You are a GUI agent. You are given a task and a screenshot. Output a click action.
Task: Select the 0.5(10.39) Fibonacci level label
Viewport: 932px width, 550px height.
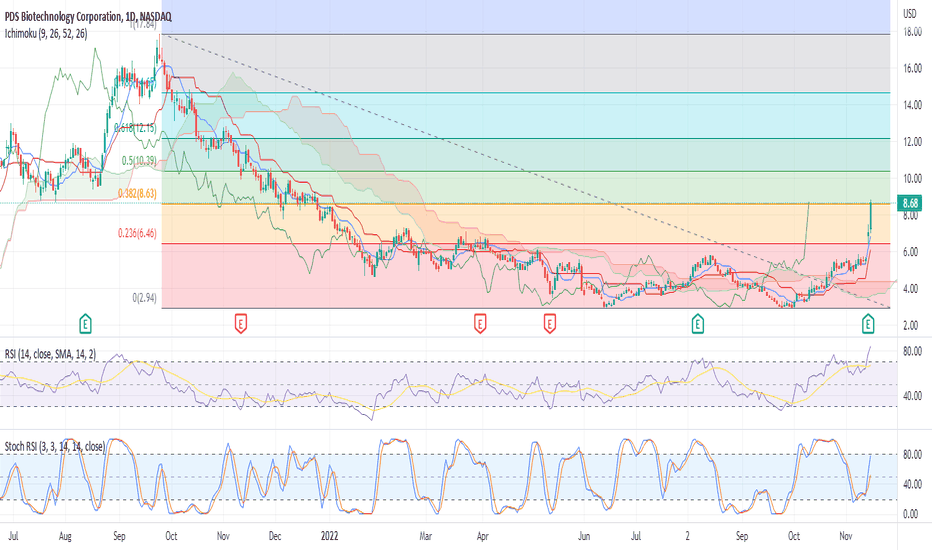139,161
